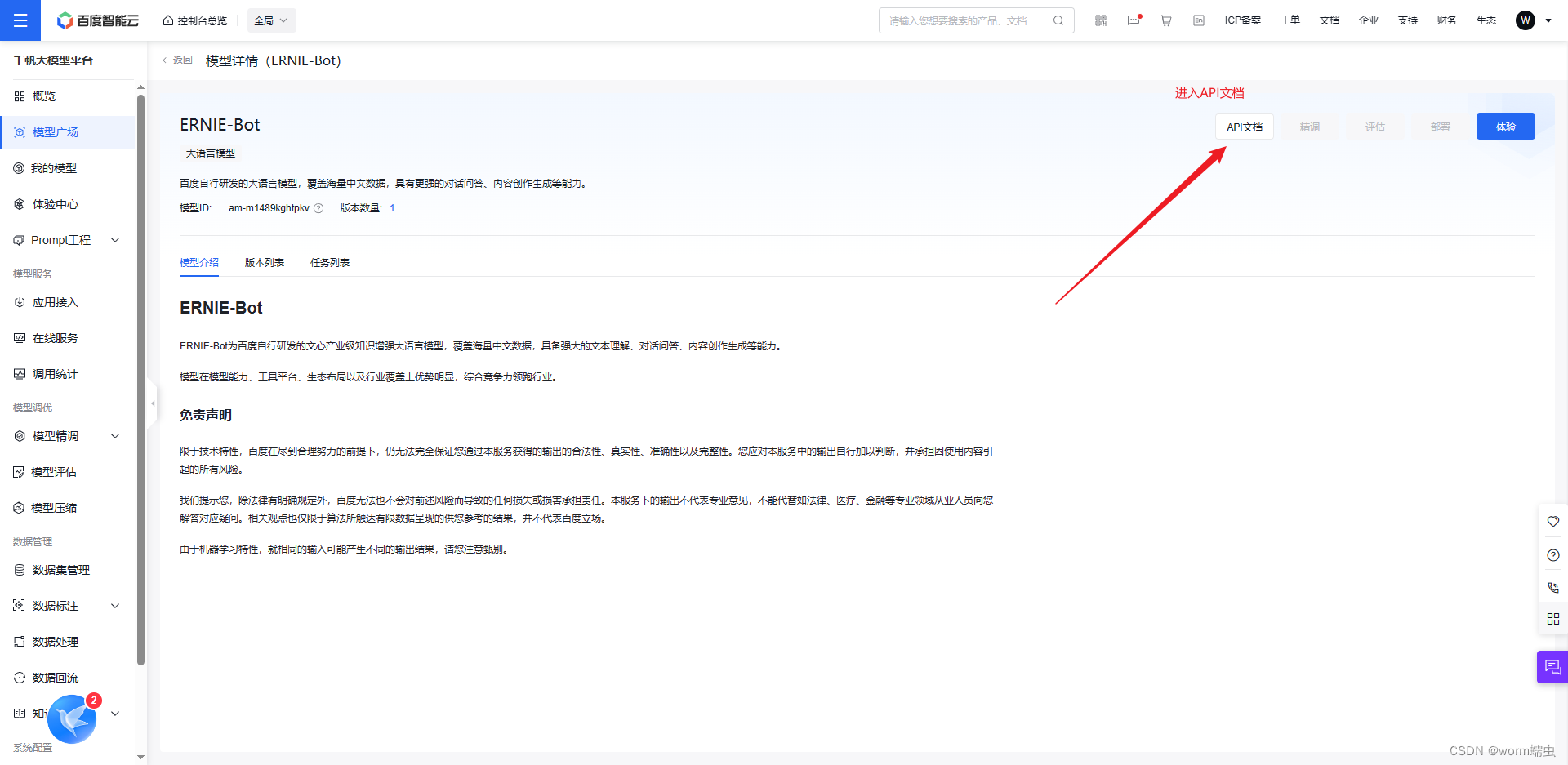Switch to the 任务列表 tab
The height and width of the screenshot is (765, 1568).
click(330, 263)
